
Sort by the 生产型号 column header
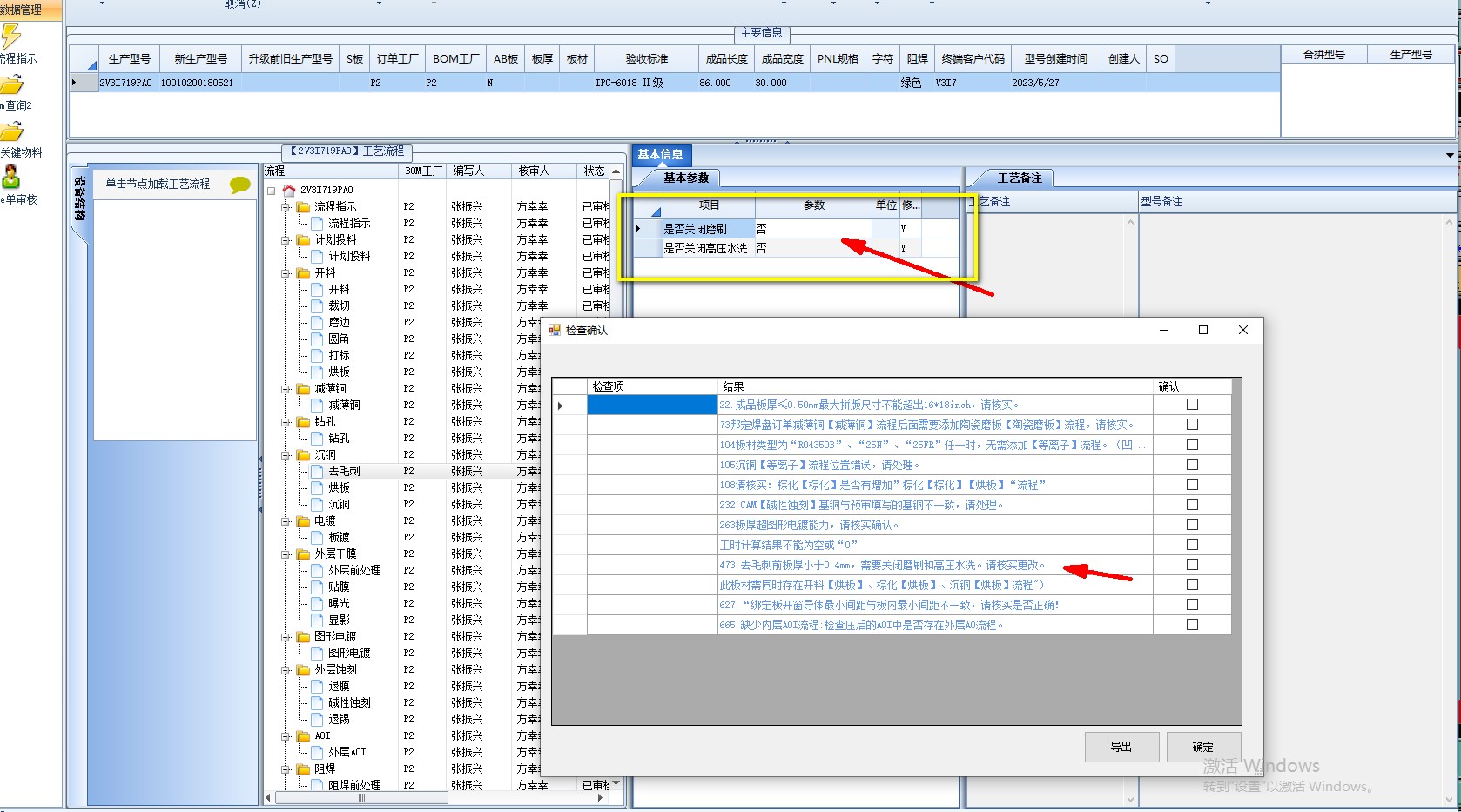click(x=129, y=59)
